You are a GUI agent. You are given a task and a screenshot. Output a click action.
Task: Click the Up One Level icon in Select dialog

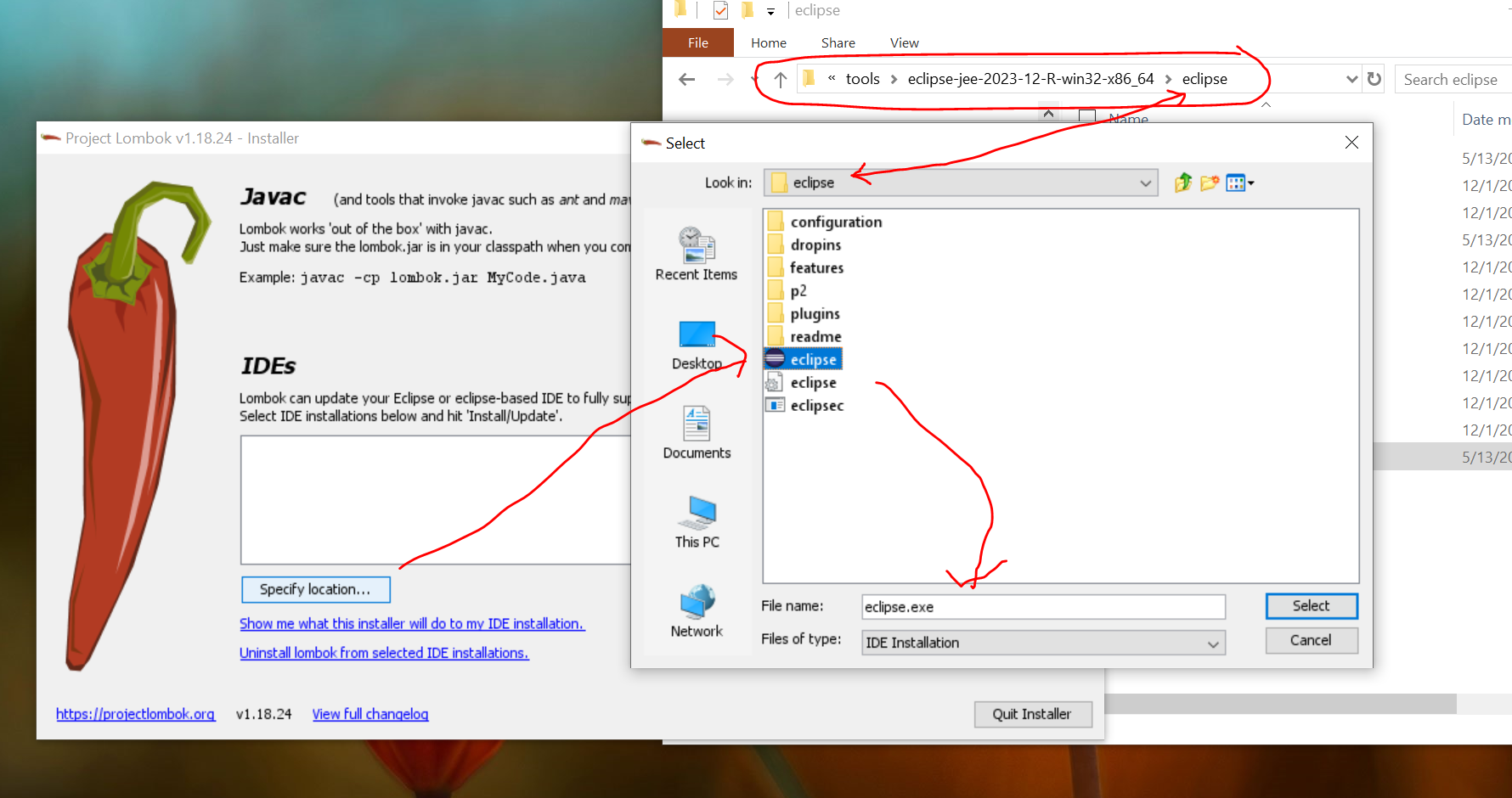coord(1182,183)
